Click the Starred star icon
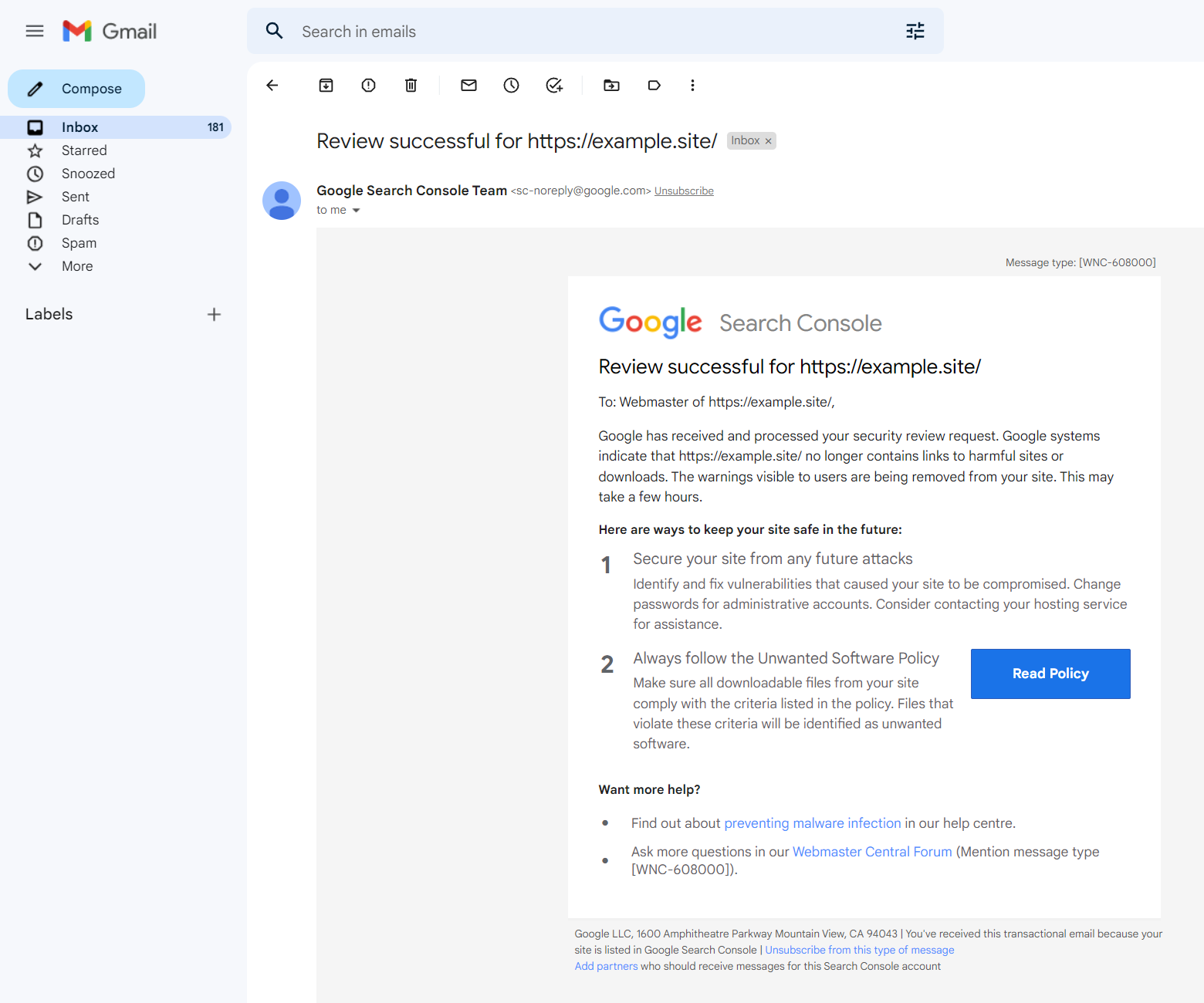Image resolution: width=1204 pixels, height=1003 pixels. coord(35,150)
